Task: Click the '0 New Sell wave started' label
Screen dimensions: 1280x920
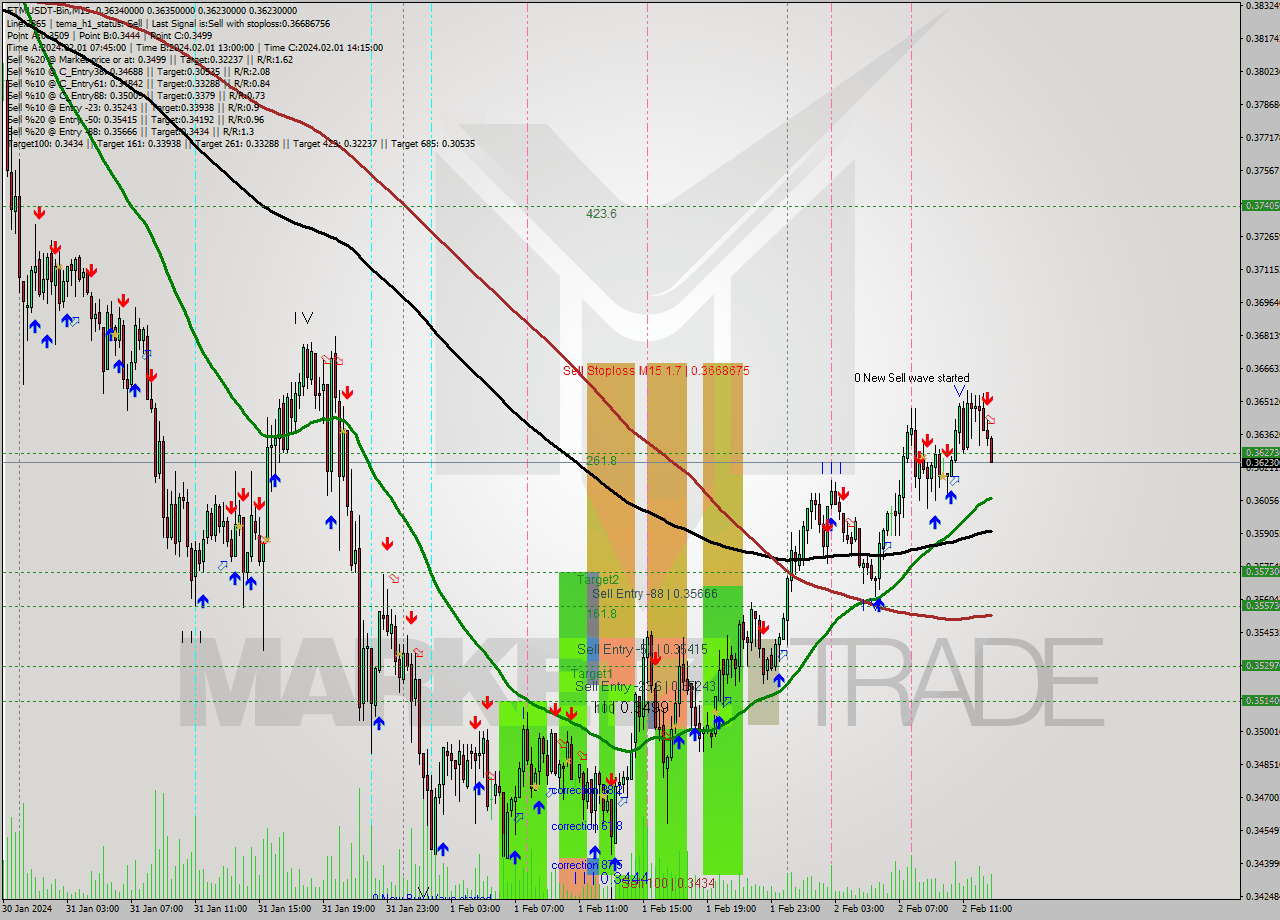Action: (911, 378)
